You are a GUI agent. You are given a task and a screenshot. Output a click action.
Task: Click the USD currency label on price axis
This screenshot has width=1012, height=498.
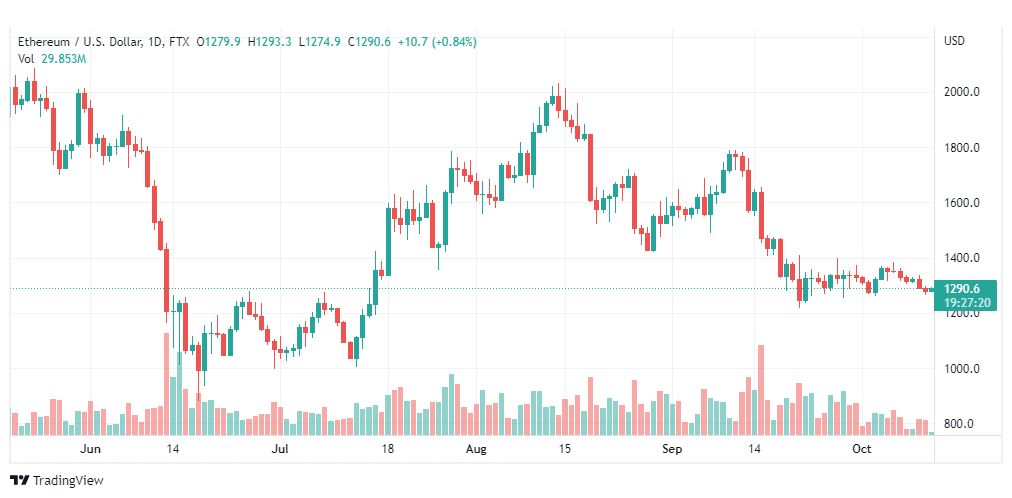click(x=954, y=41)
